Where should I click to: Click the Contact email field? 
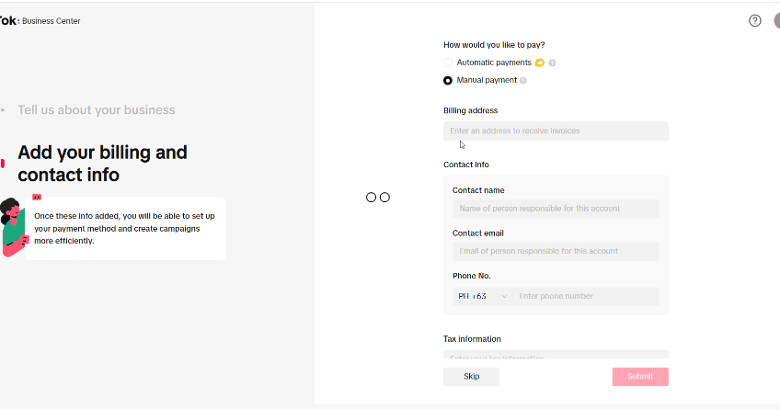click(x=556, y=251)
